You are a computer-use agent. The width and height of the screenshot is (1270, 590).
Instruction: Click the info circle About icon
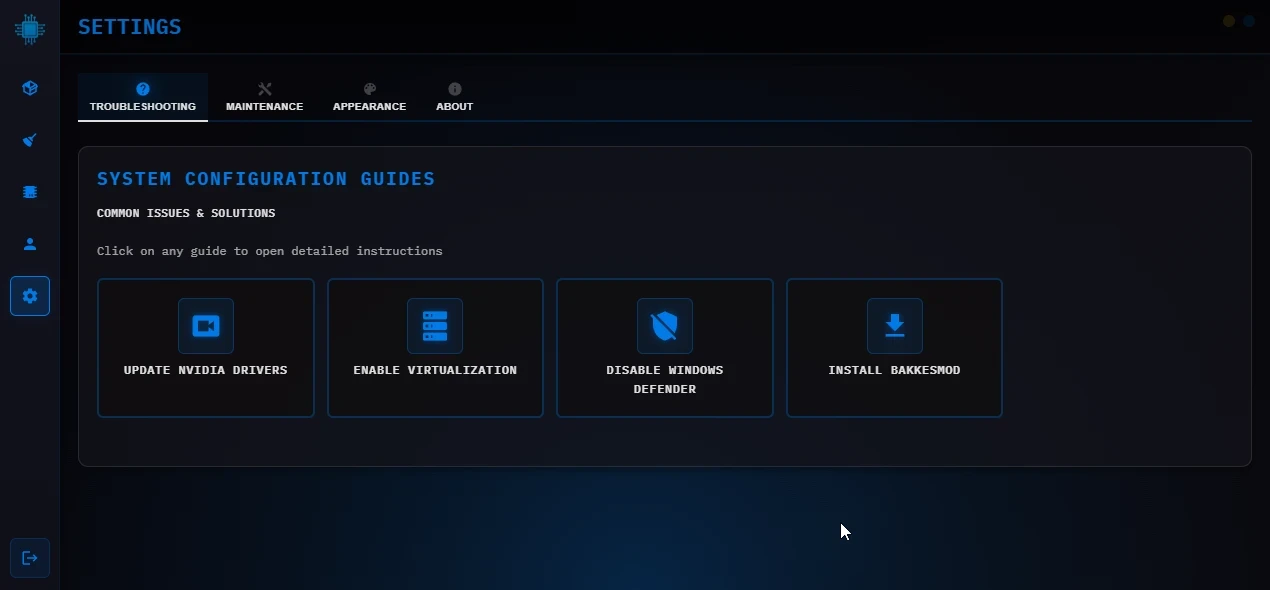(455, 89)
